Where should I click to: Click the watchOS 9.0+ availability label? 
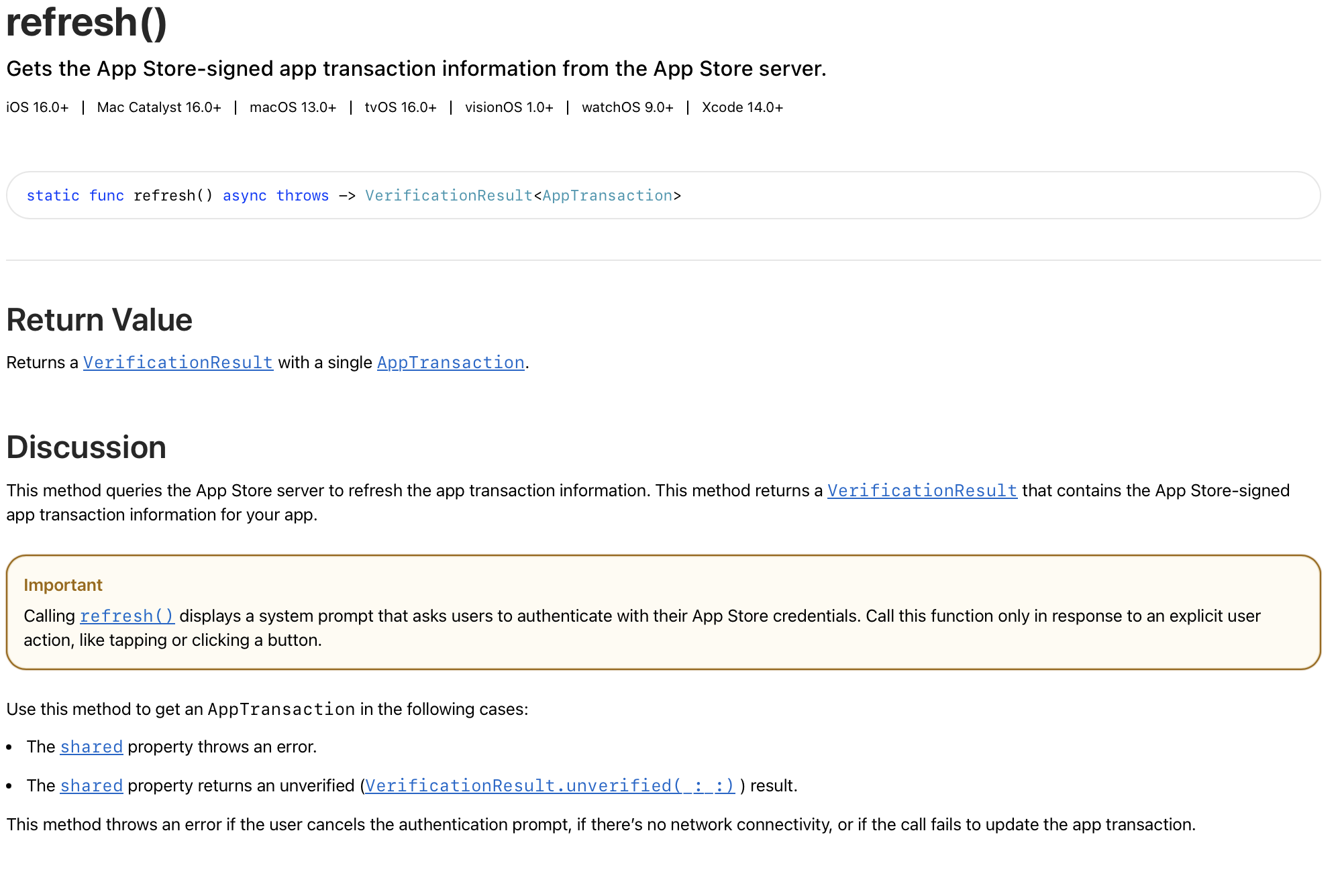coord(627,107)
